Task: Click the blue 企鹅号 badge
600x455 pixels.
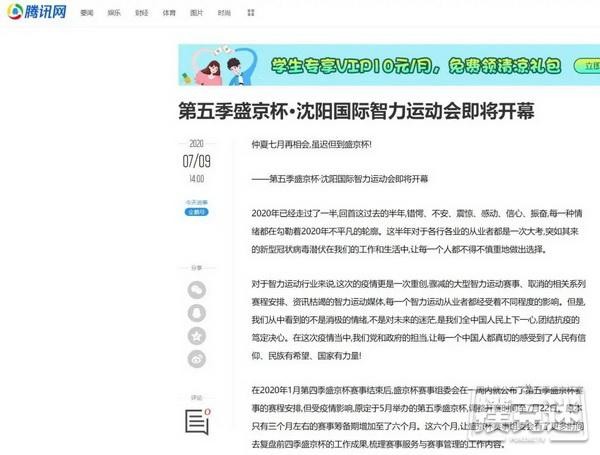Action: pos(195,212)
